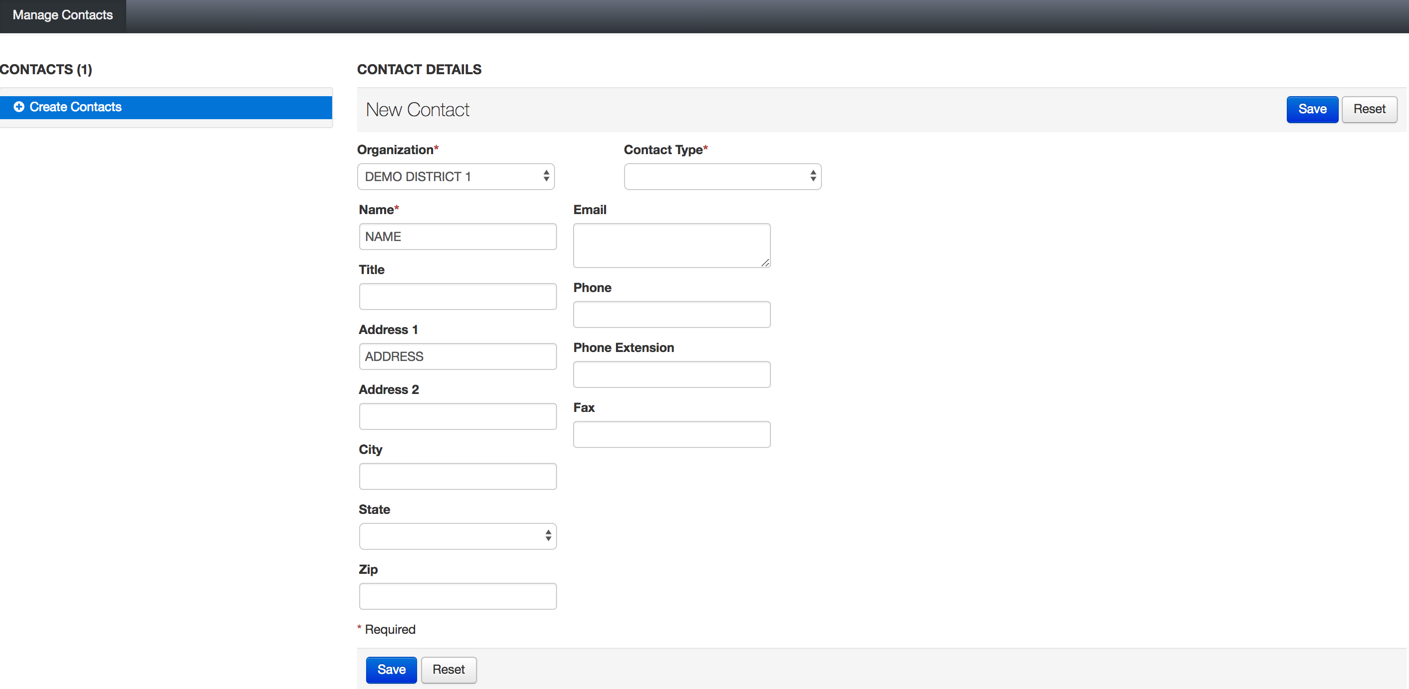Click into the Zip field

point(457,597)
